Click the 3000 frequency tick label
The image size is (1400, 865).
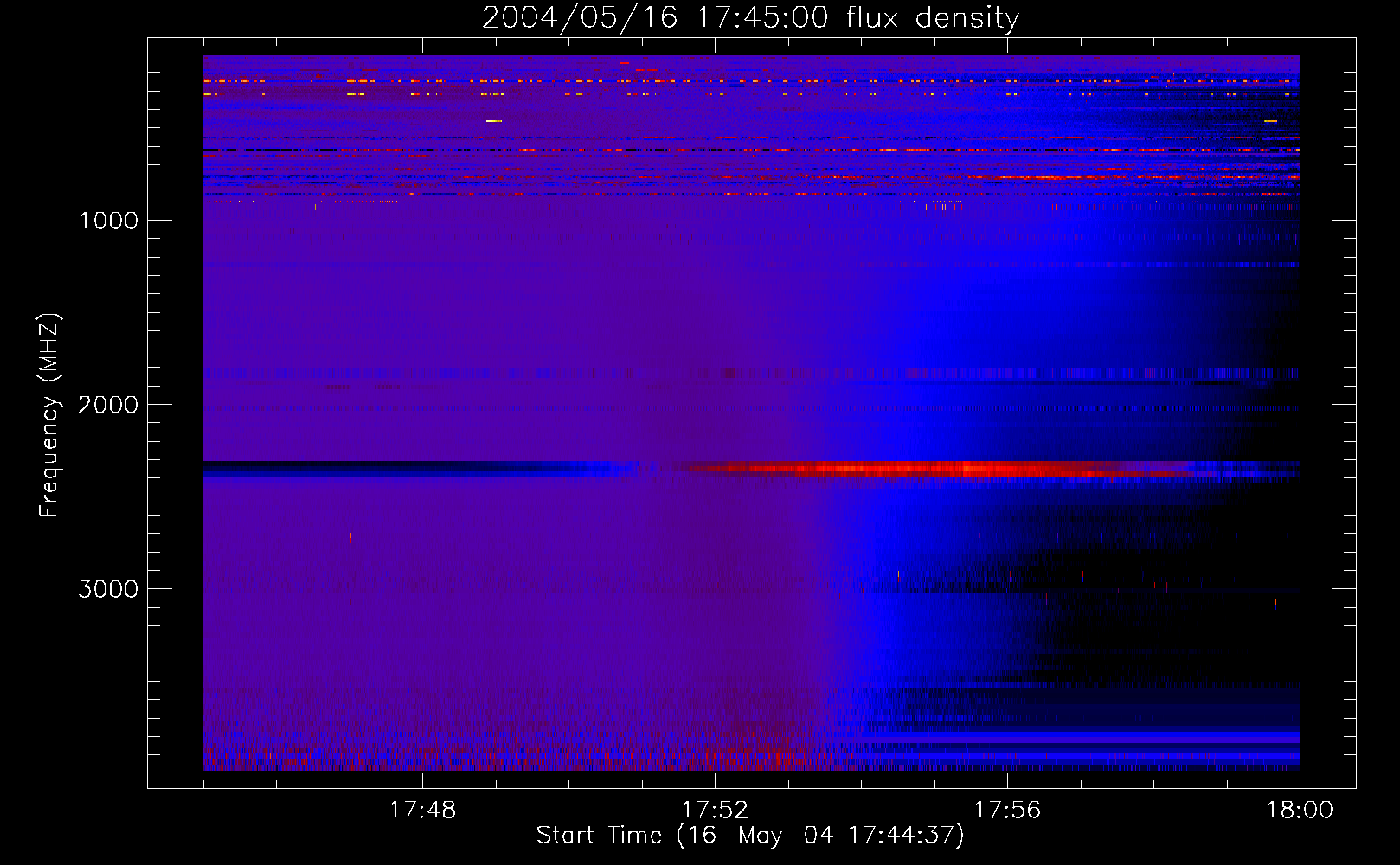(108, 589)
